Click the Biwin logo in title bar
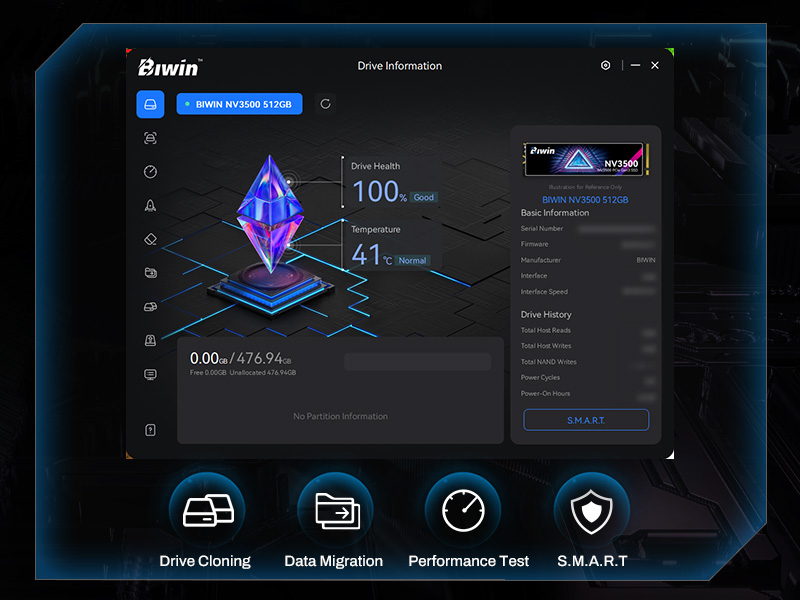 (x=169, y=67)
